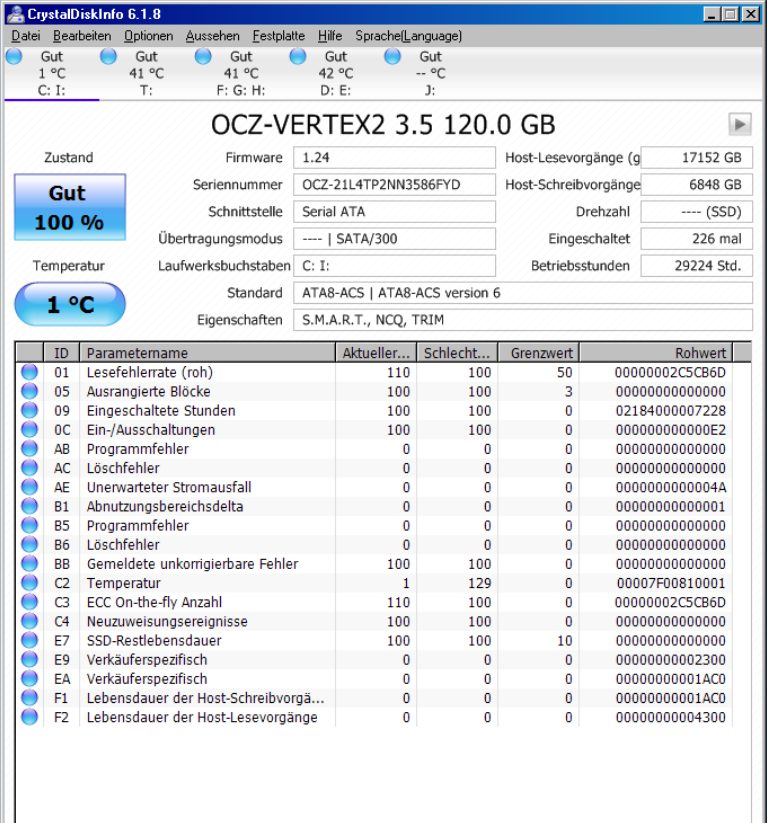Image resolution: width=767 pixels, height=823 pixels.
Task: Sort by the Grenzwert column header
Action: click(539, 353)
